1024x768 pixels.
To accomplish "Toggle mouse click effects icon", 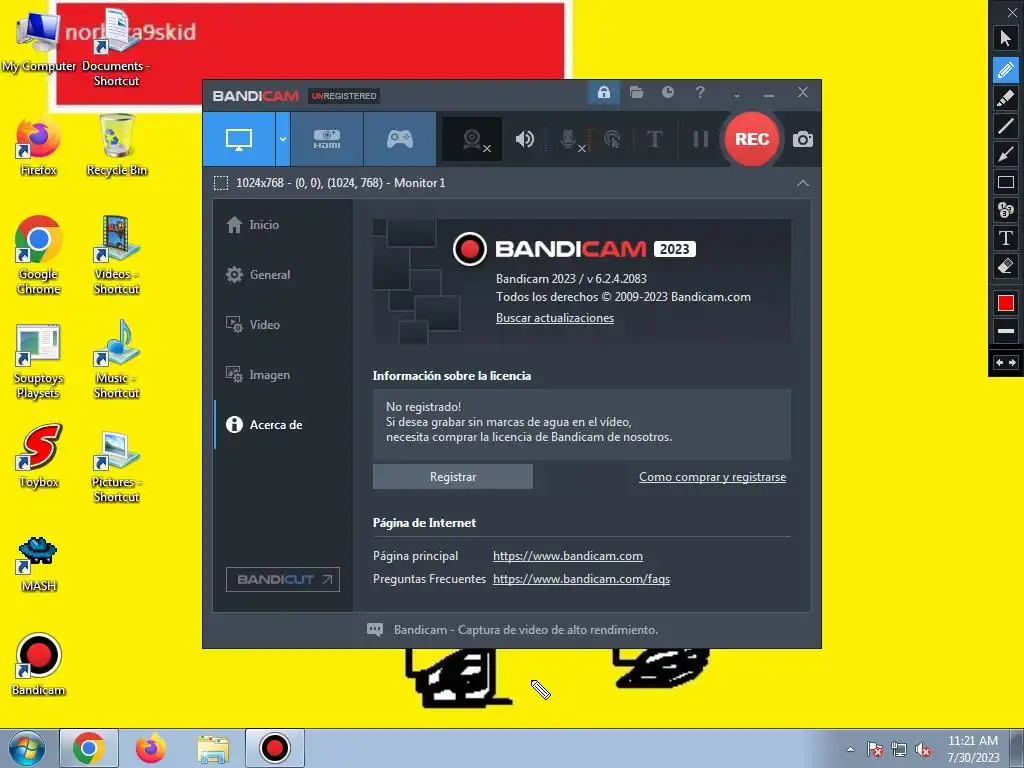I will [x=612, y=139].
